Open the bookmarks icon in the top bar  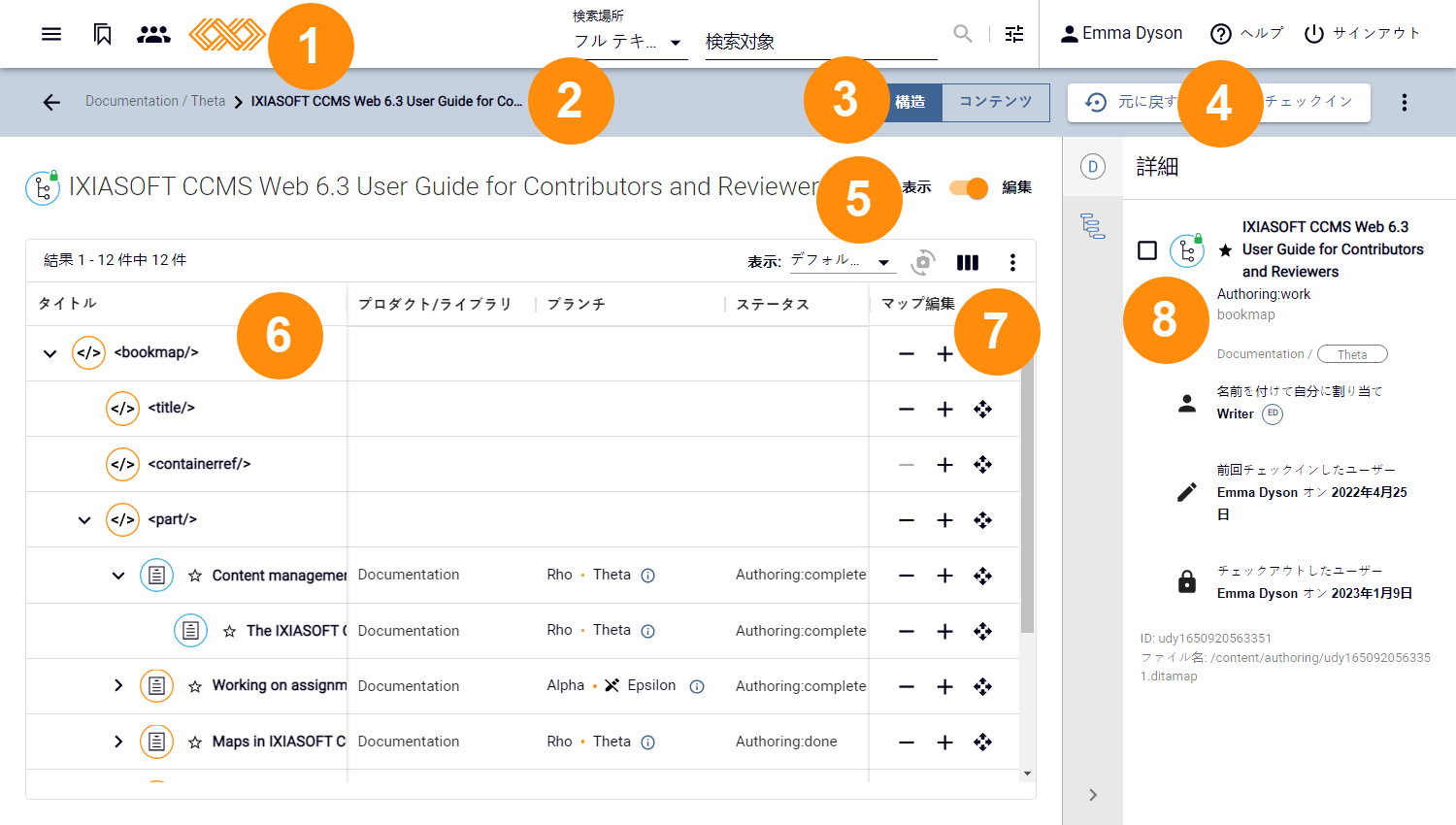tap(102, 34)
